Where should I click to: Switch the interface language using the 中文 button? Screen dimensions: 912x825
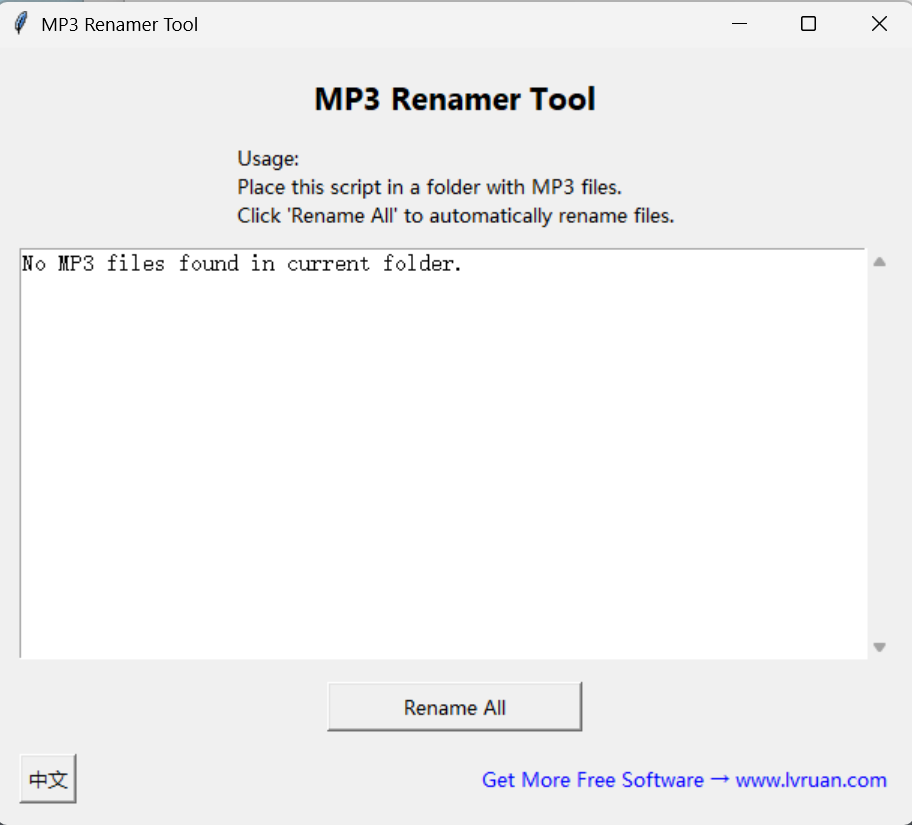point(47,779)
